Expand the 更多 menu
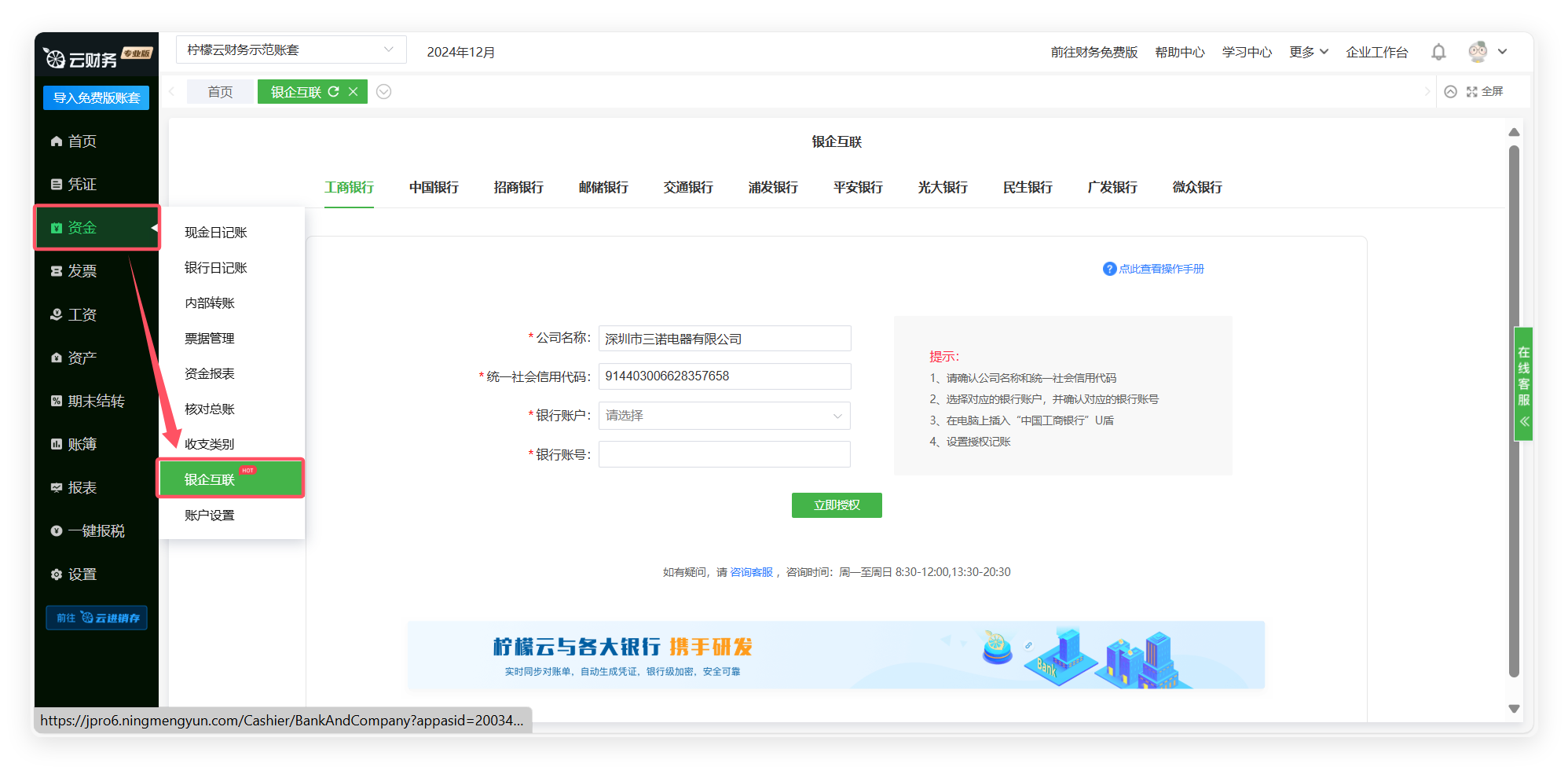This screenshot has height=767, width=1568. [x=1308, y=52]
